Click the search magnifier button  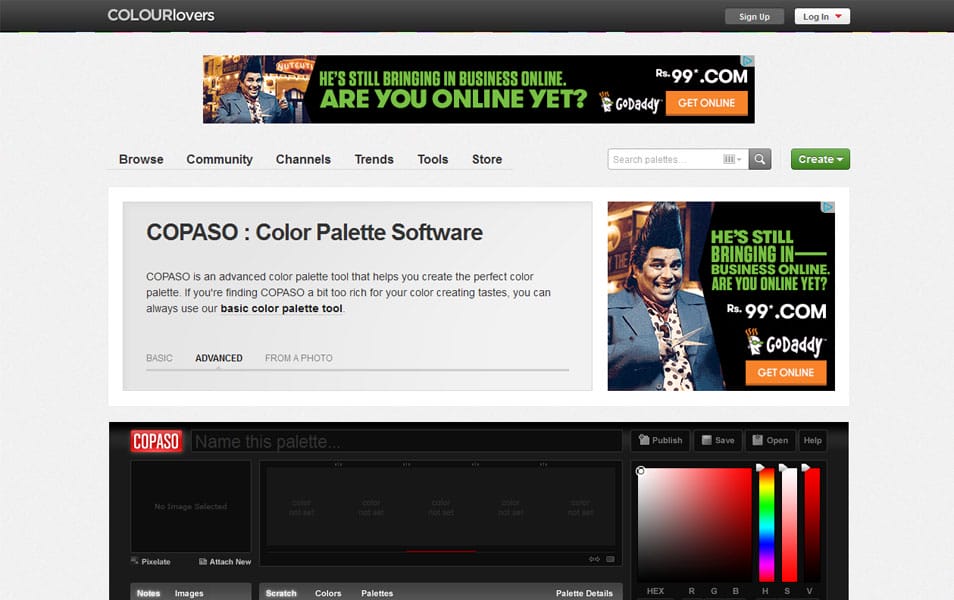(x=760, y=159)
